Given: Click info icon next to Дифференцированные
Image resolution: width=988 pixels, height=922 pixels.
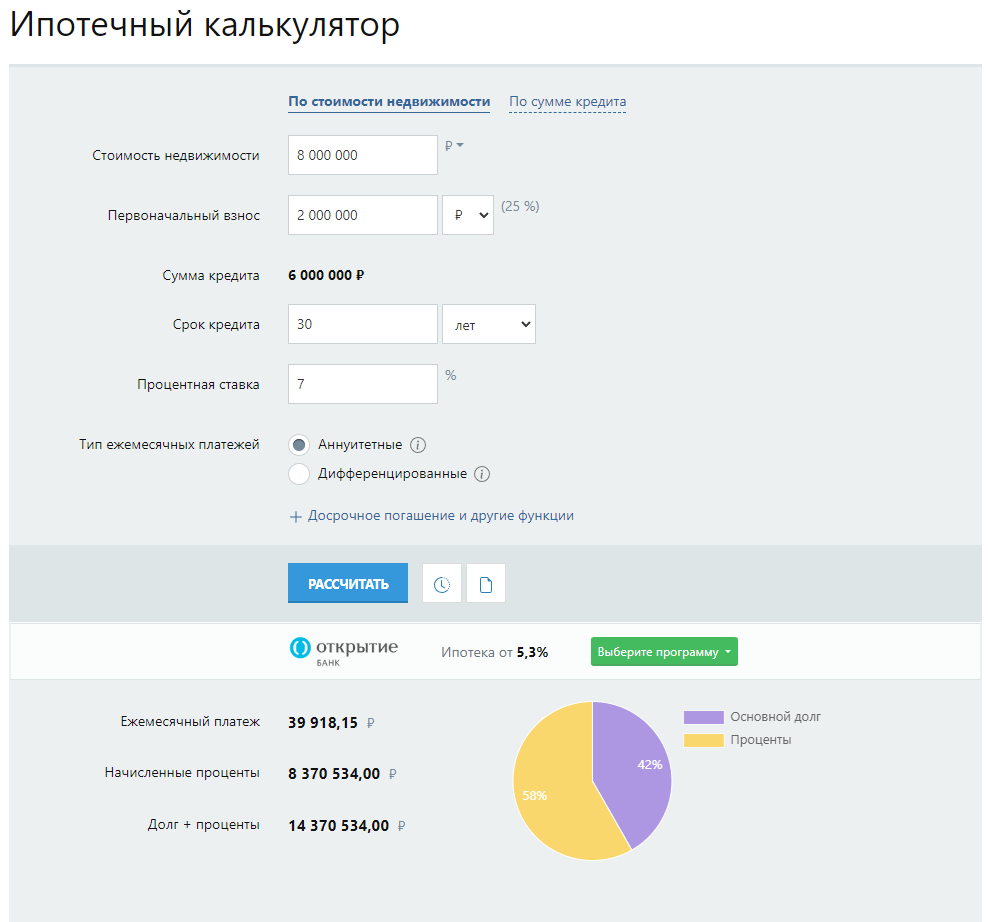Looking at the screenshot, I should click(x=482, y=474).
